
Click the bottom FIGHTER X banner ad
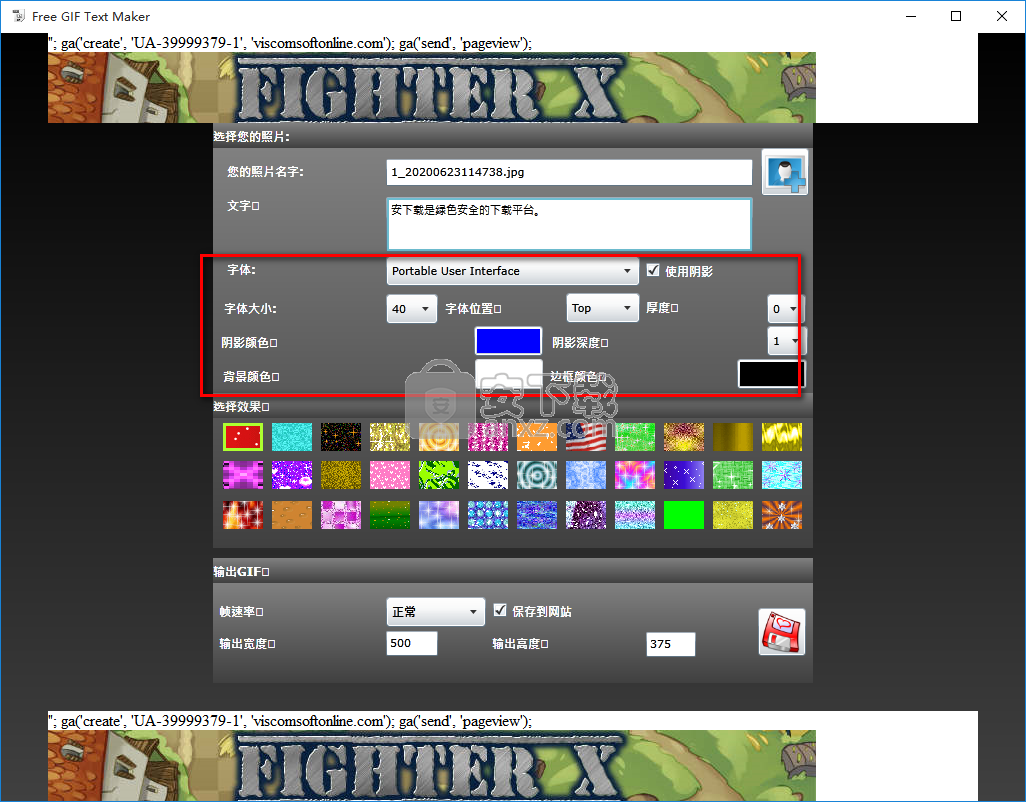click(x=432, y=765)
